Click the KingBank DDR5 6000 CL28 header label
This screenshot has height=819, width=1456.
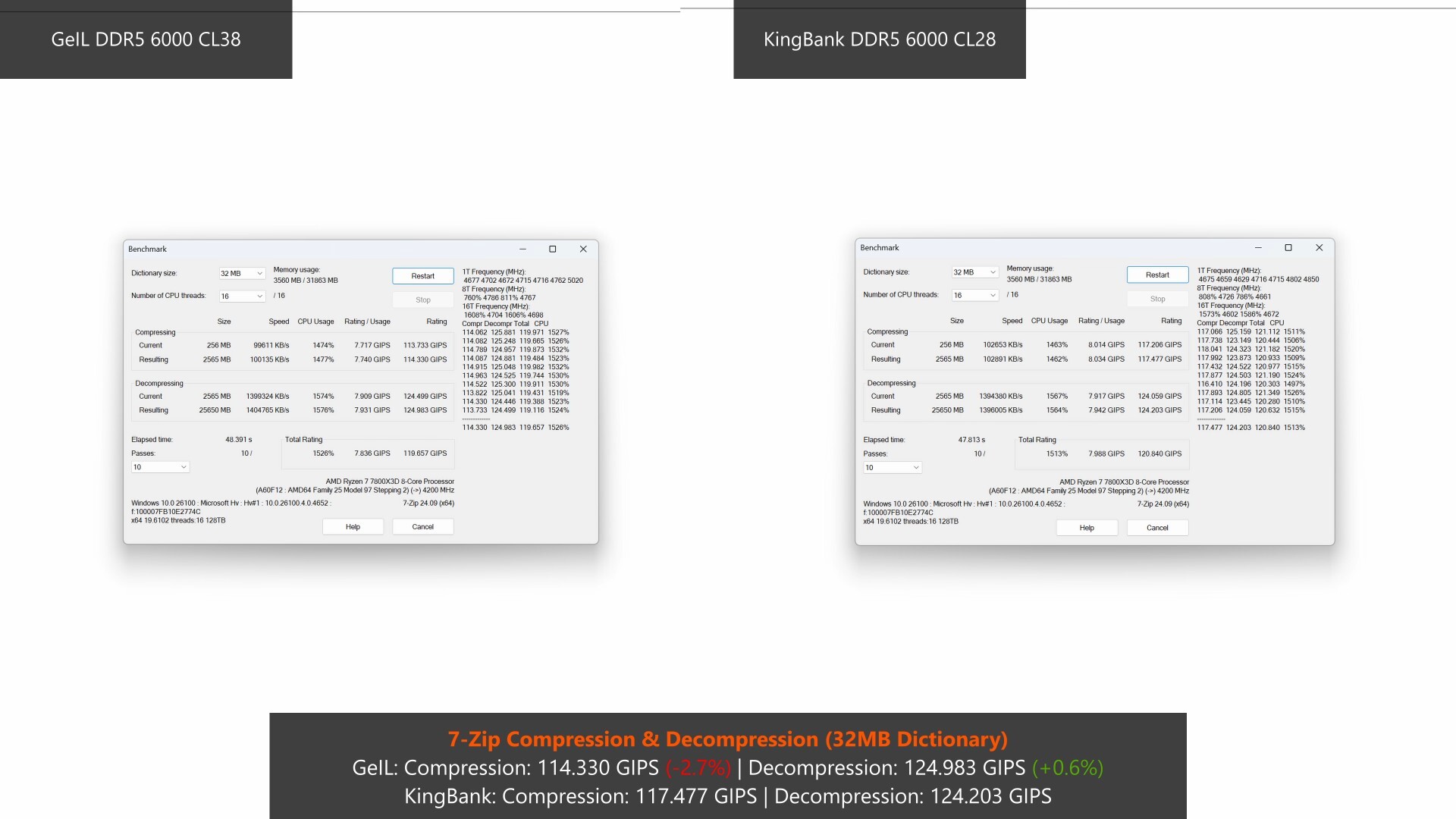[x=880, y=39]
